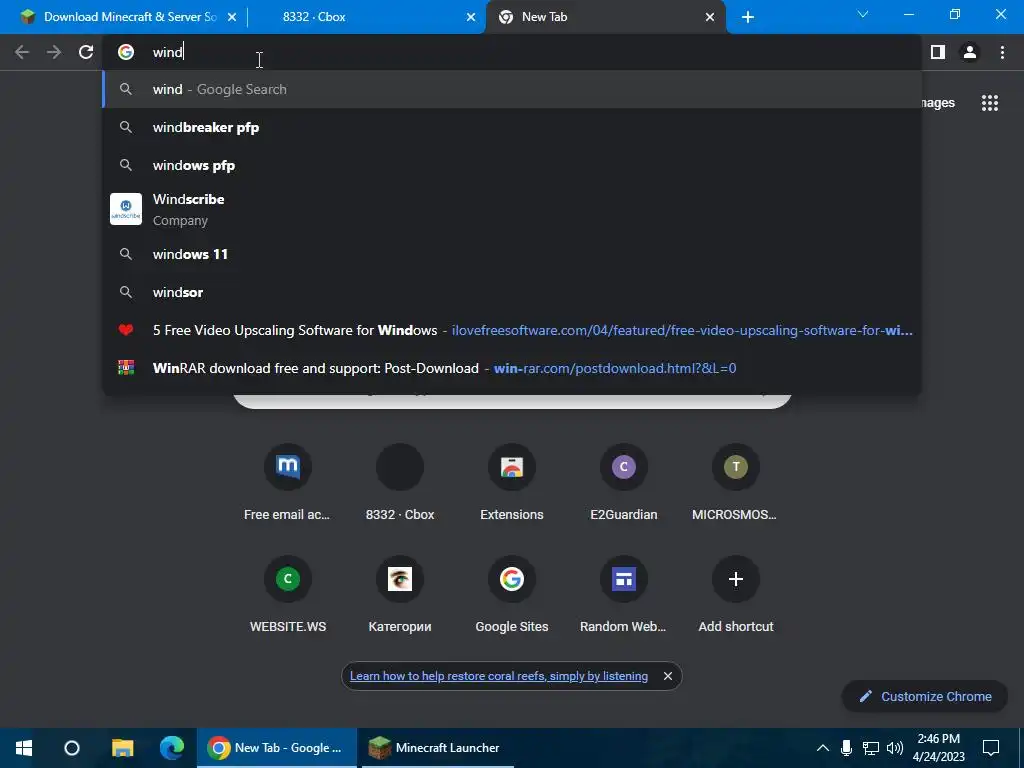Open the 8332 · Cbox shortcut tile

(400, 483)
